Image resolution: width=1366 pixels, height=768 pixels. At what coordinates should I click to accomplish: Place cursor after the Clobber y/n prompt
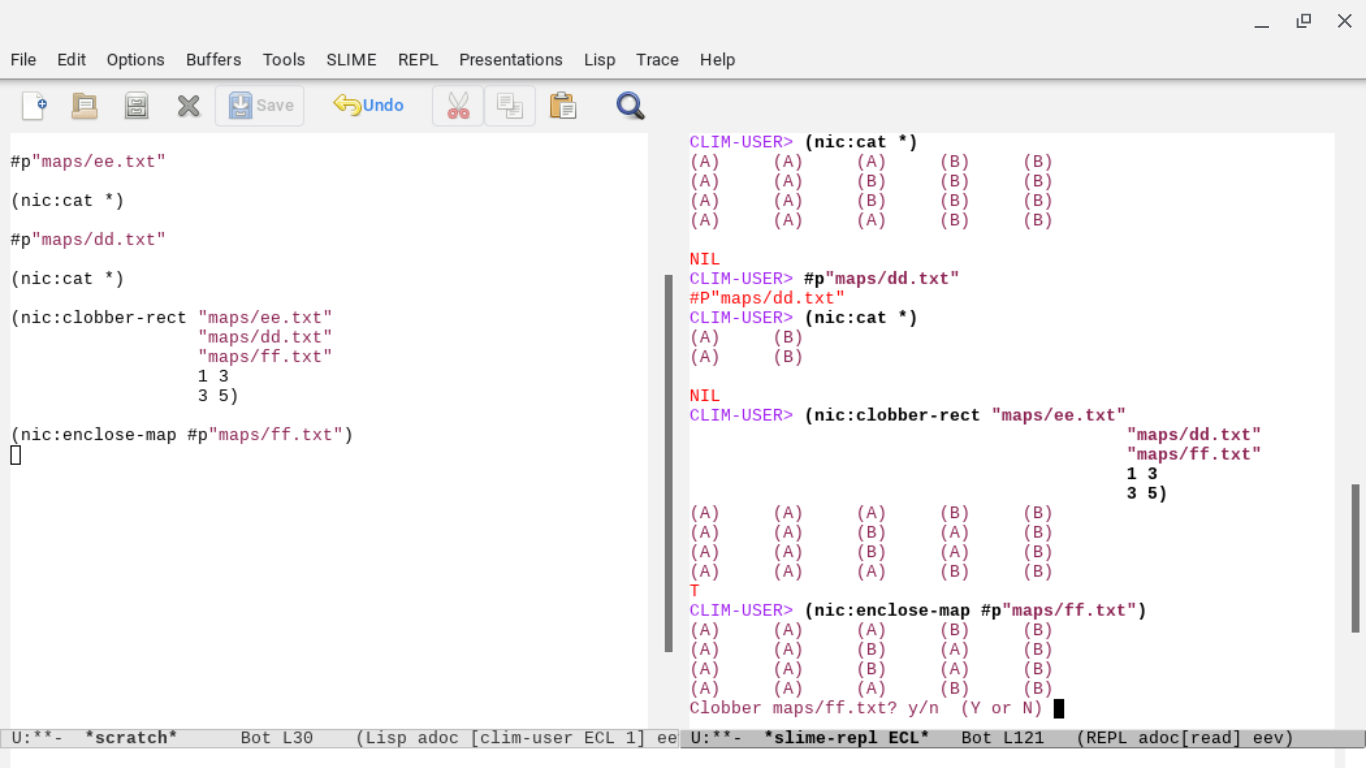pos(1059,709)
